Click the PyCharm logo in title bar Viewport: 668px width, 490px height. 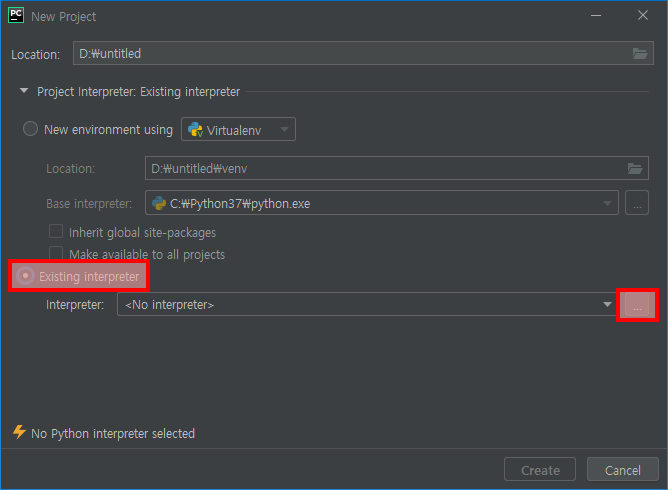click(16, 15)
